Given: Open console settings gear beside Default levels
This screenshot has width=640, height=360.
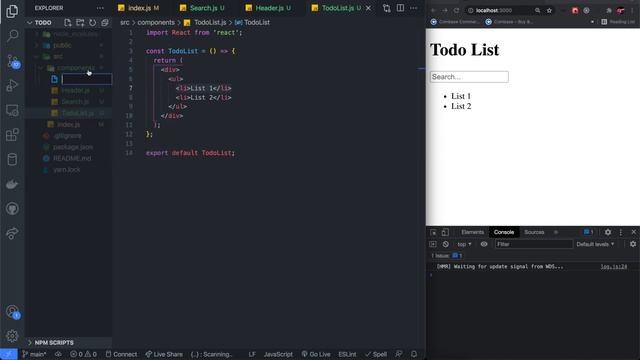Looking at the screenshot, I should pyautogui.click(x=633, y=244).
